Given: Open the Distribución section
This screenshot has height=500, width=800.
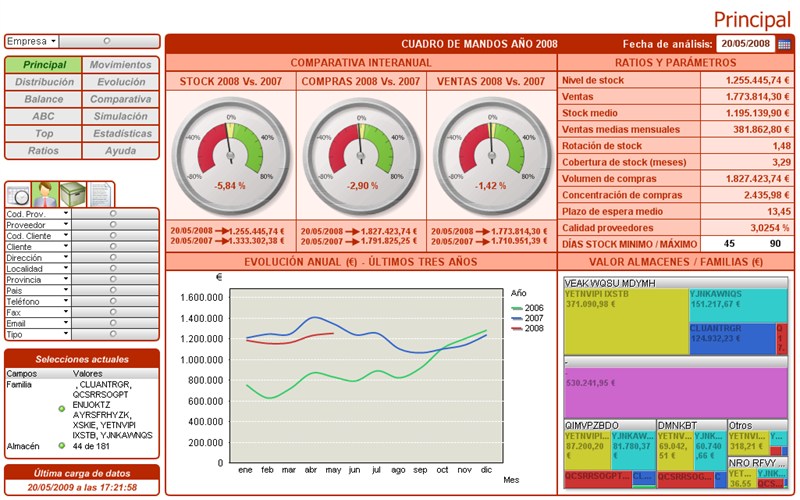Looking at the screenshot, I should point(43,82).
